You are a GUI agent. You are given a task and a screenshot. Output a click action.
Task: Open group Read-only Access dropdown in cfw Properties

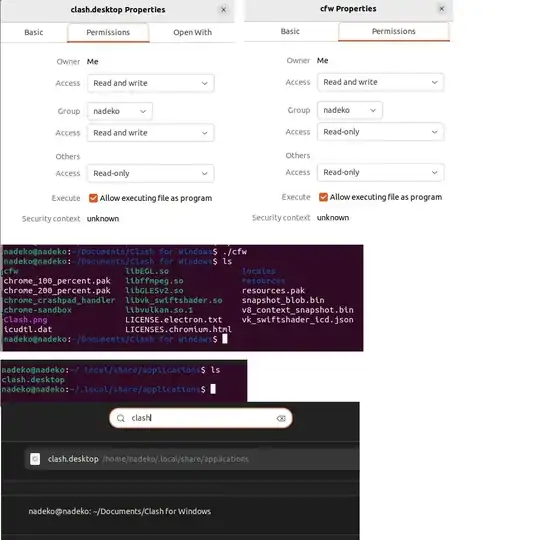[381, 132]
